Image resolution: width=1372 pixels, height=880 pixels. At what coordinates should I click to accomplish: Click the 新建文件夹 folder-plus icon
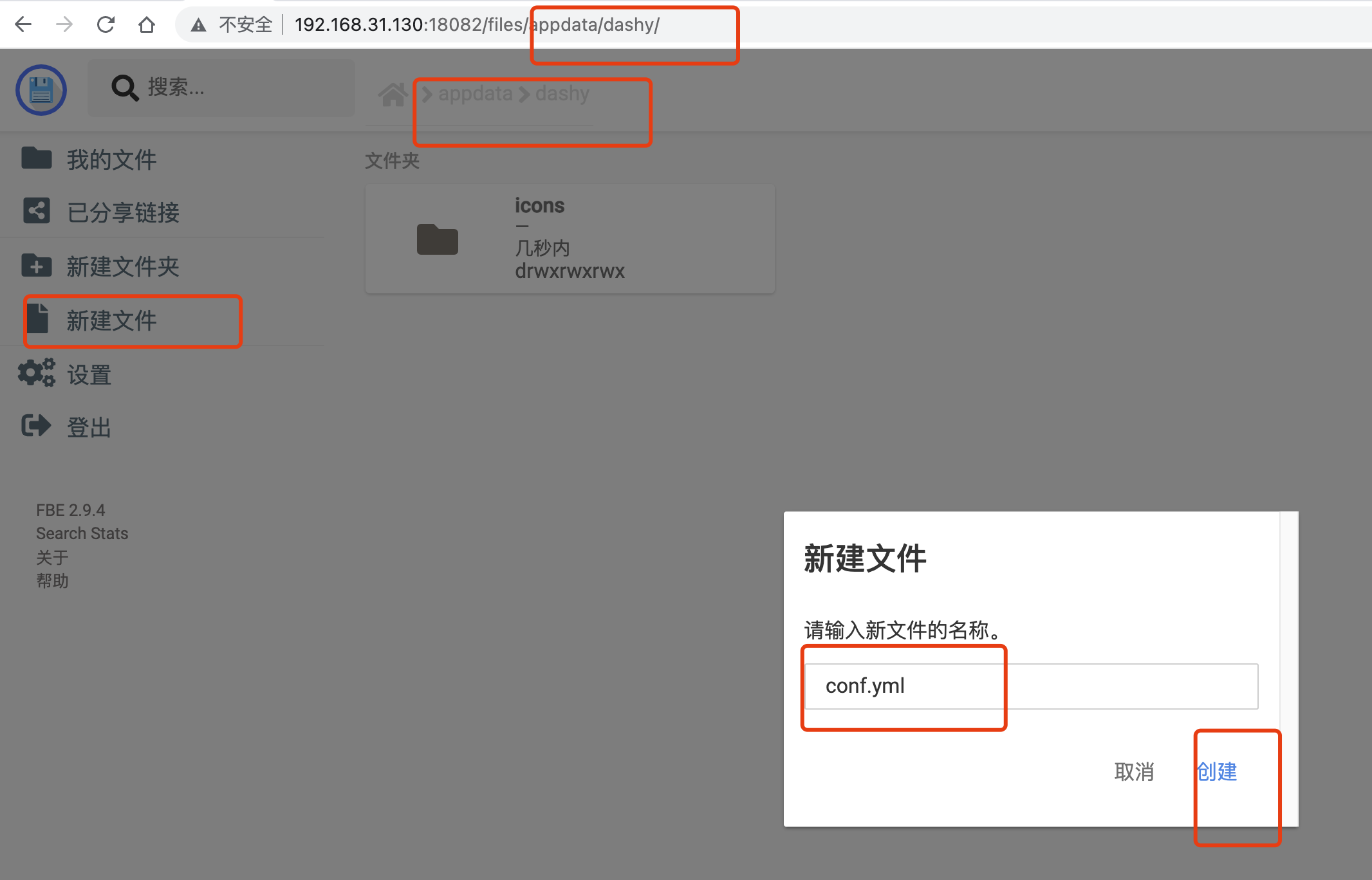37,266
